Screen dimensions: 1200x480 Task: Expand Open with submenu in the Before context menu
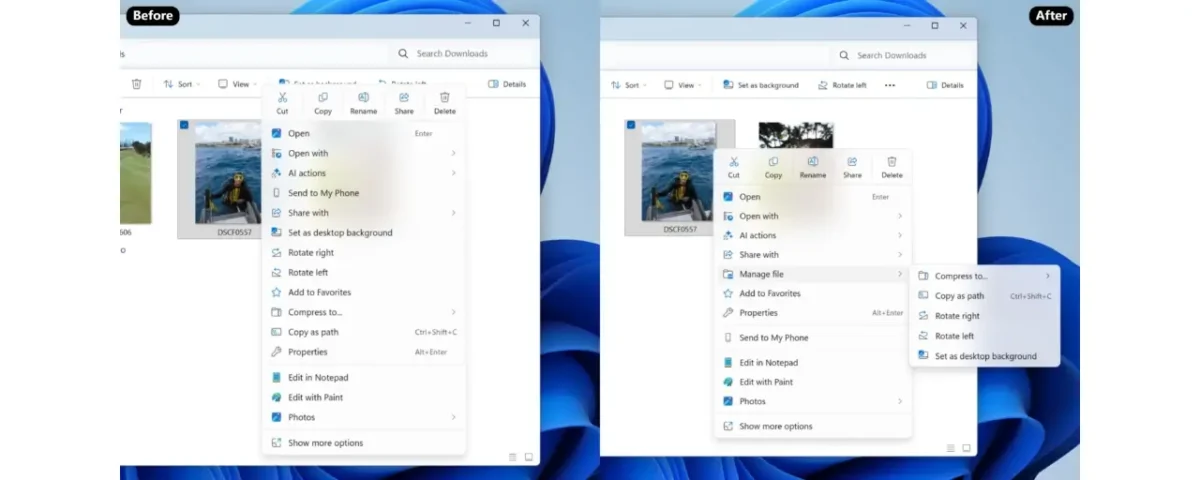[364, 153]
